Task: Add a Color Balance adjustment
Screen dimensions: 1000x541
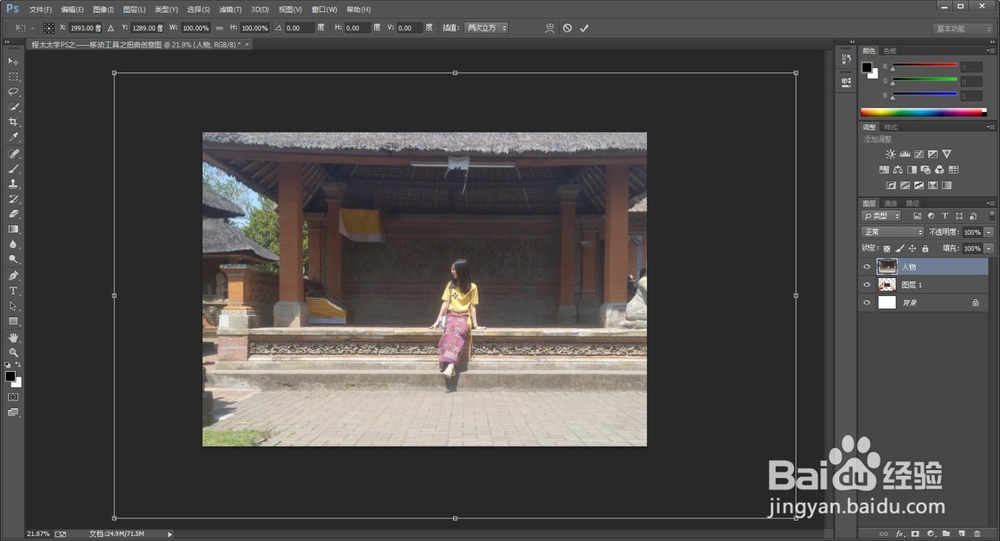Action: click(x=897, y=170)
